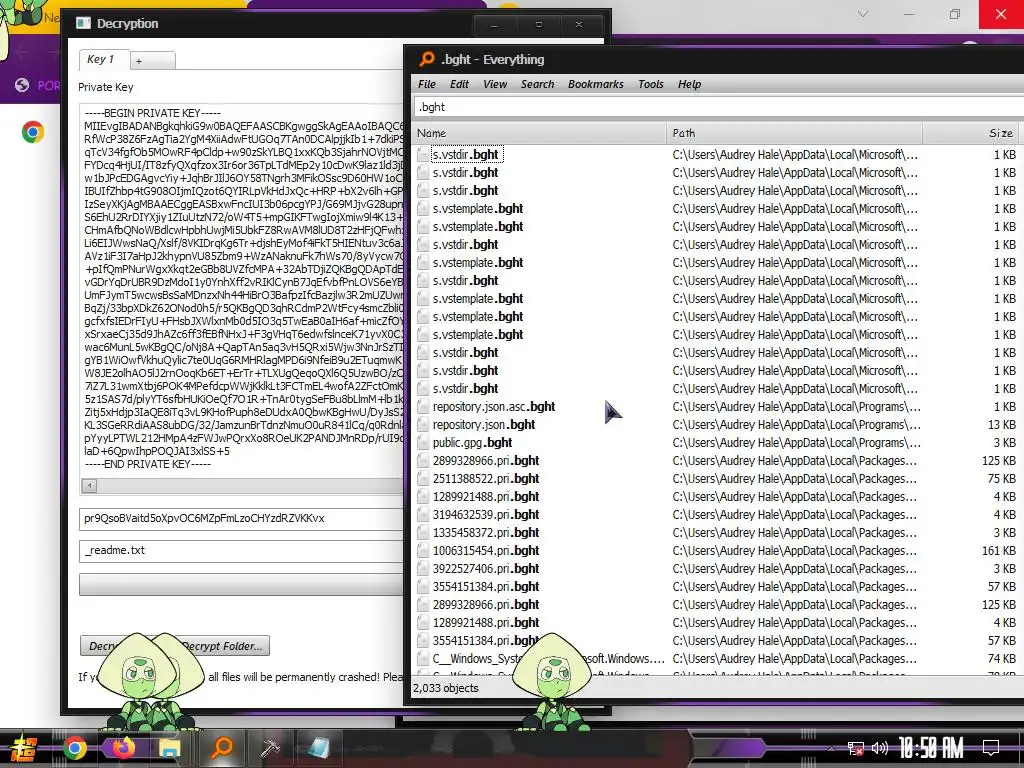1024x768 pixels.
Task: Click inside the private key text area
Action: [242, 291]
